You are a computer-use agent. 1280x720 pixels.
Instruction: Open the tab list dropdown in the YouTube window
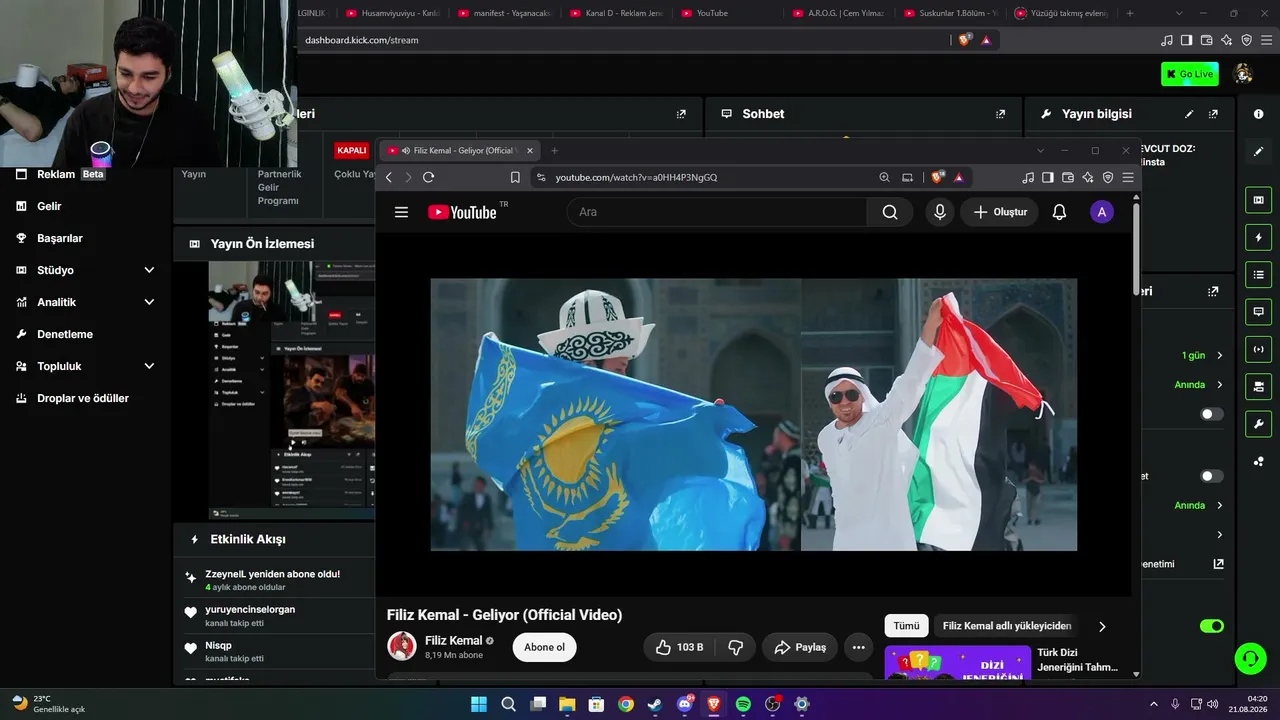(x=1040, y=150)
